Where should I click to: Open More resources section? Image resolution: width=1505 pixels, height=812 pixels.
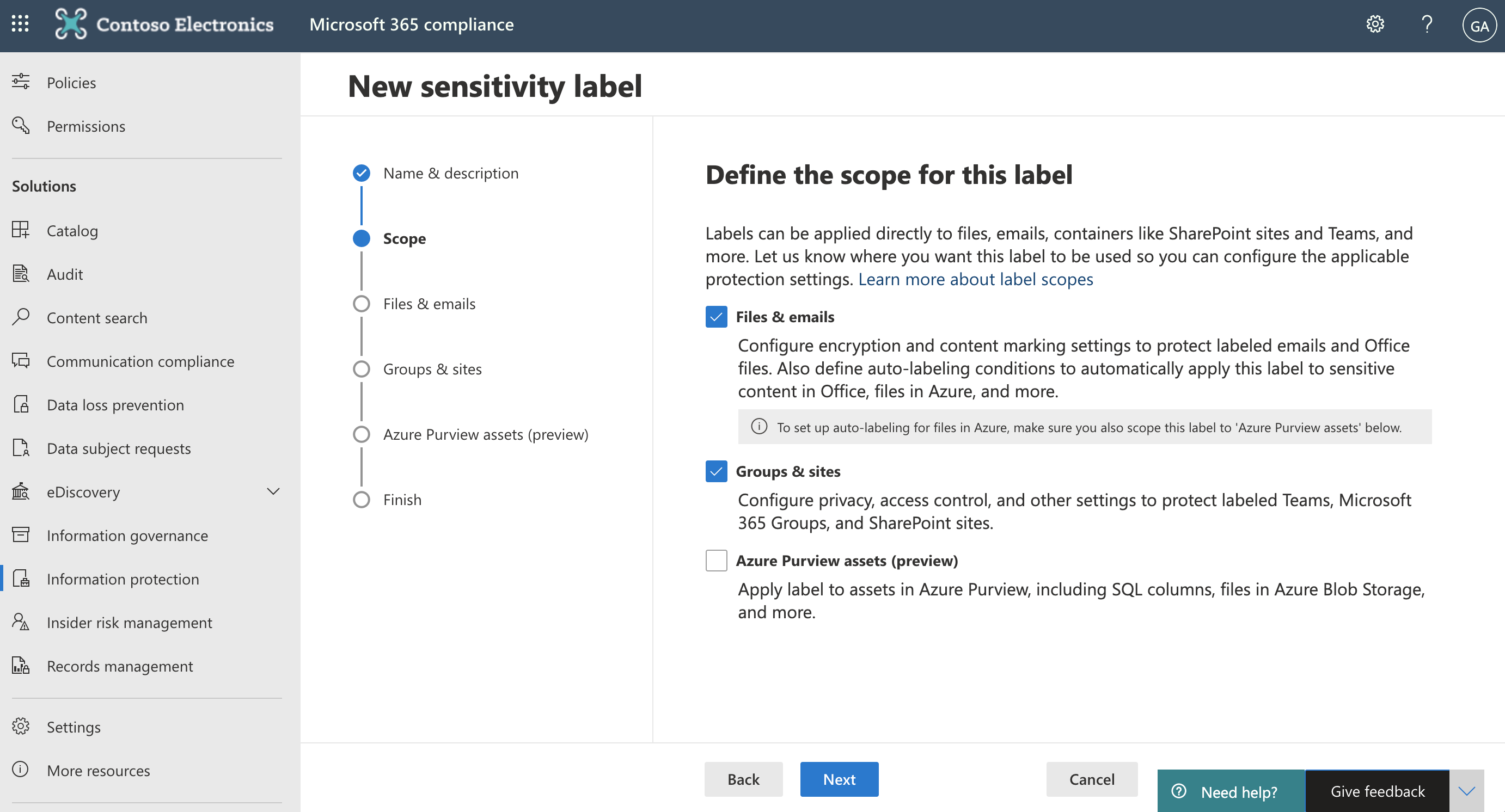(97, 770)
